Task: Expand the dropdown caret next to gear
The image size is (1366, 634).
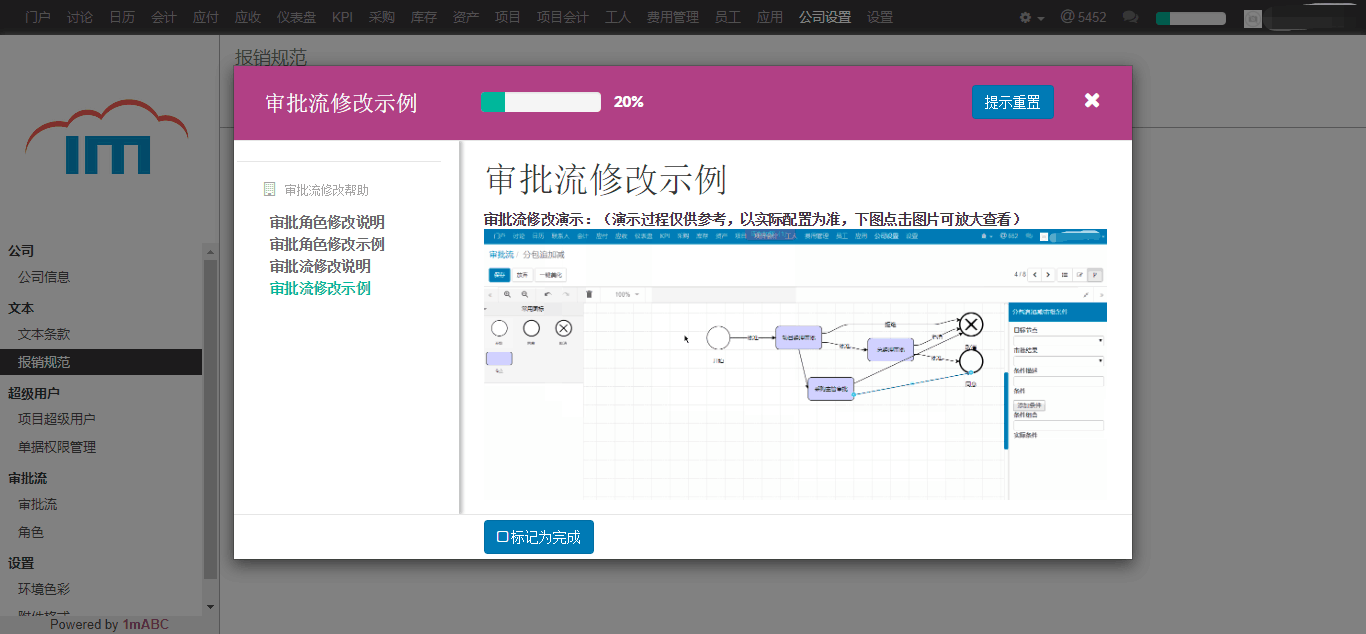Action: [1041, 19]
